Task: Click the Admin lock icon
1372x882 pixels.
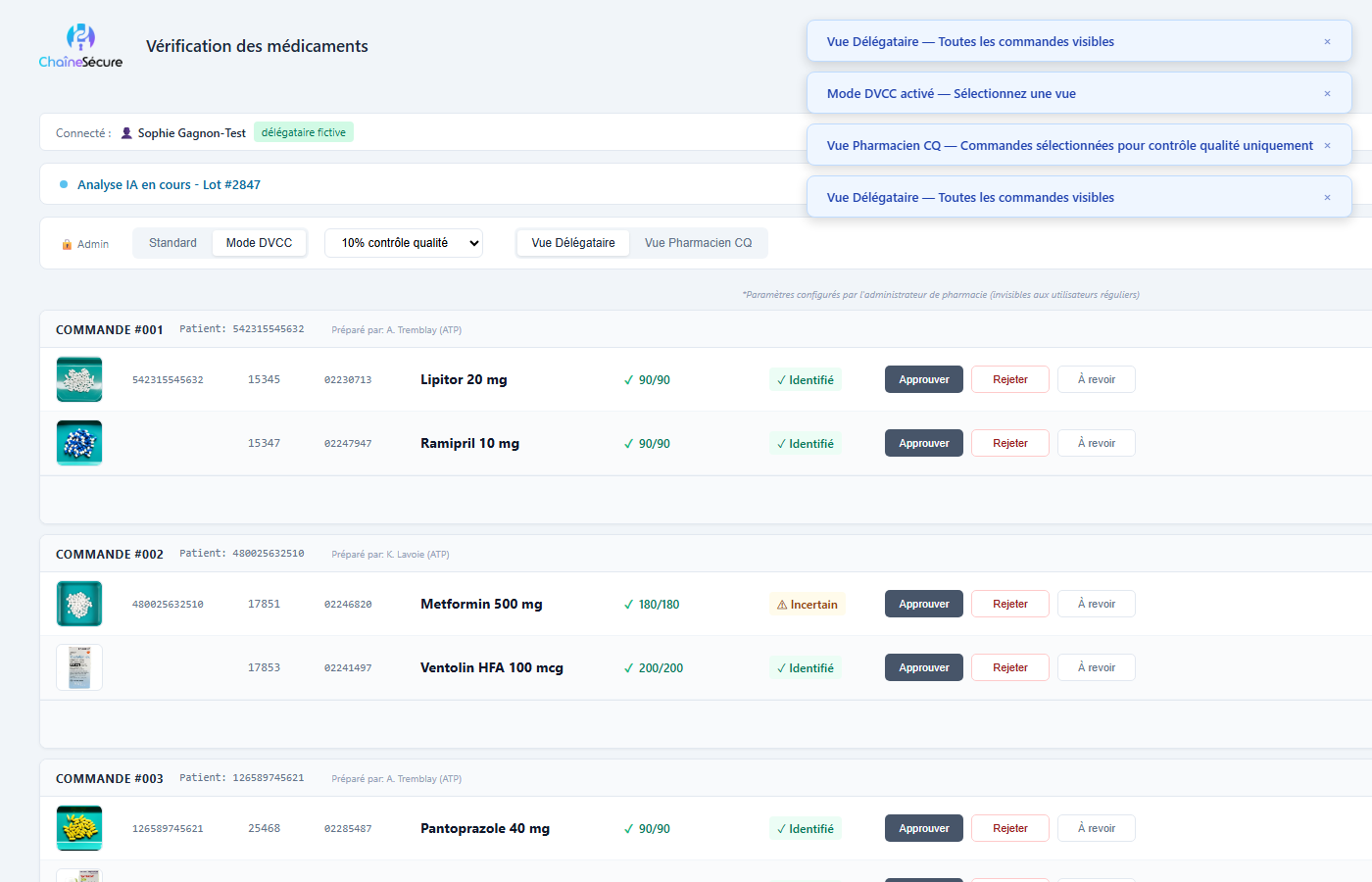Action: click(x=67, y=244)
